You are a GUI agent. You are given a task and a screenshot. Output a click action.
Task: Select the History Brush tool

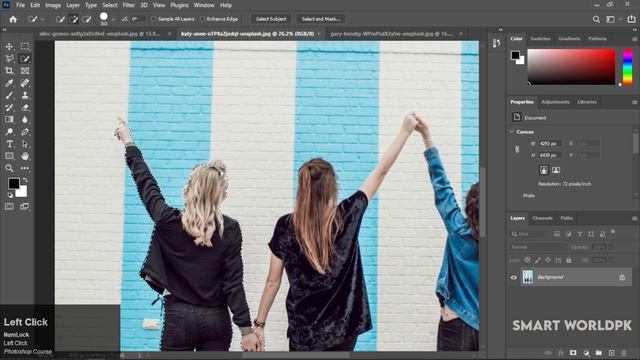(x=9, y=108)
